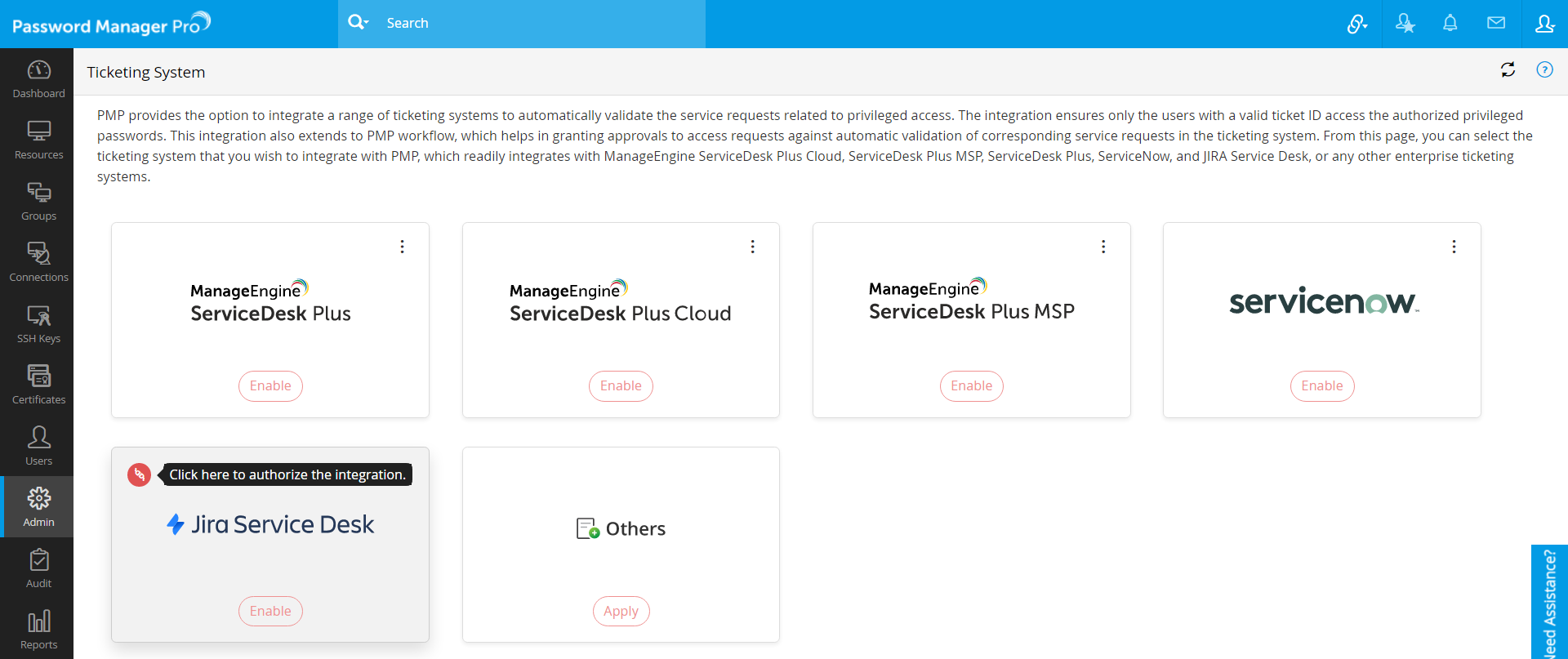1568x659 pixels.
Task: Enable ManageEngine ServiceDesk Plus integration
Action: (x=270, y=386)
